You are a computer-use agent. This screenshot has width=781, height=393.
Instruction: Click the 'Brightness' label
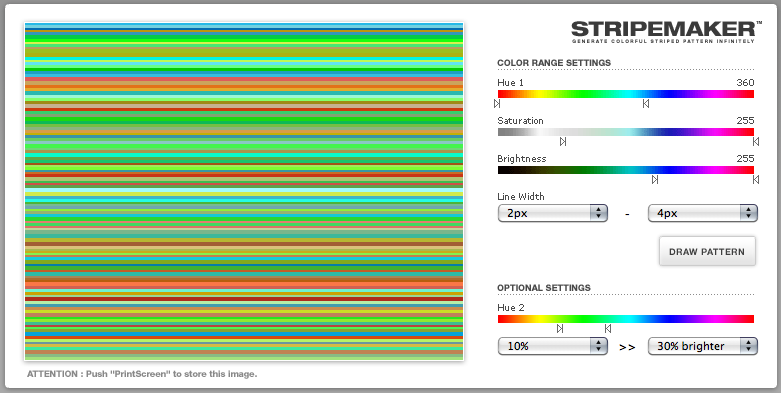click(521, 159)
